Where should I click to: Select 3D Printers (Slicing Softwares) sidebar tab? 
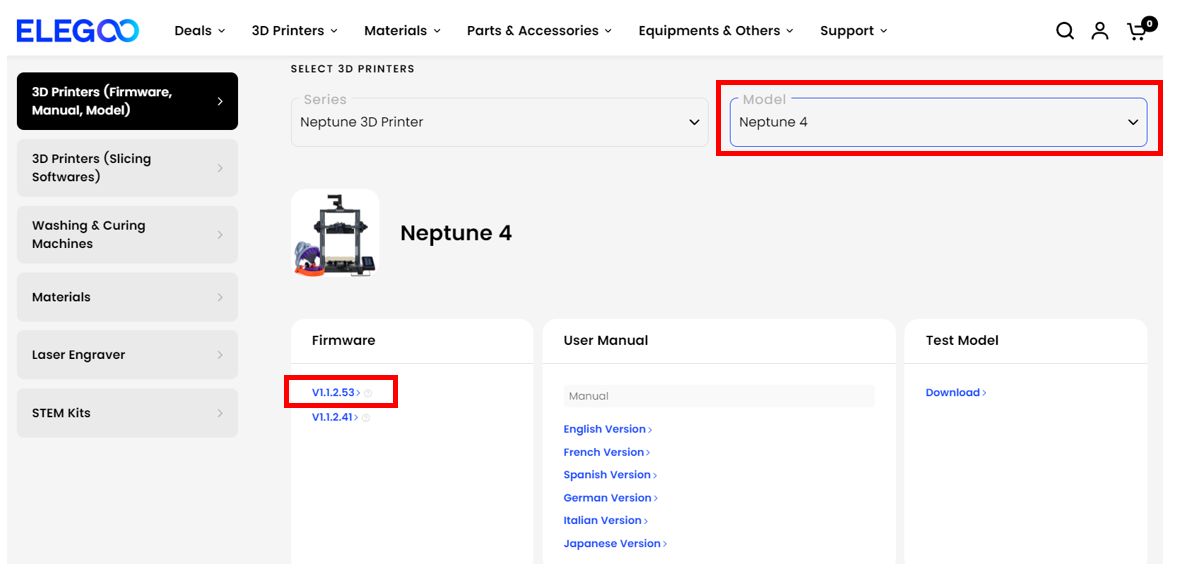tap(127, 168)
